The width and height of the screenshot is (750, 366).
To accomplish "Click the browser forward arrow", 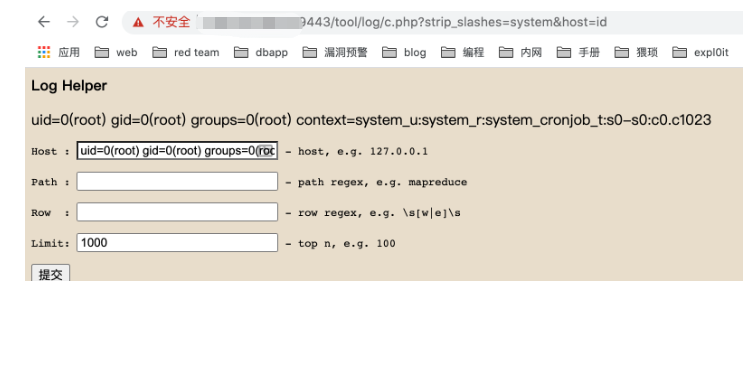I will coord(73,22).
